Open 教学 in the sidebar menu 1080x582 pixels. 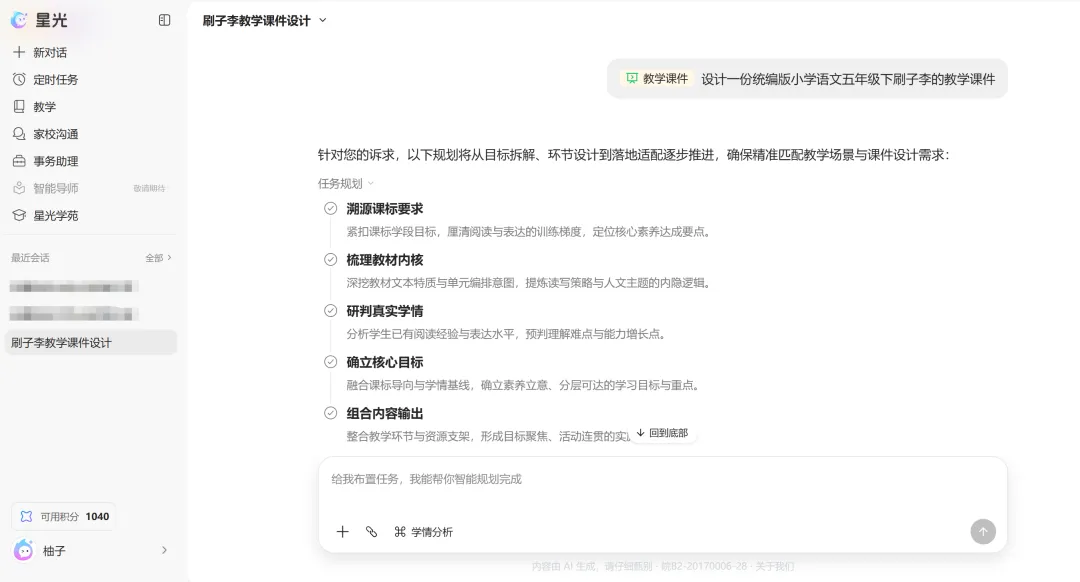(x=34, y=107)
